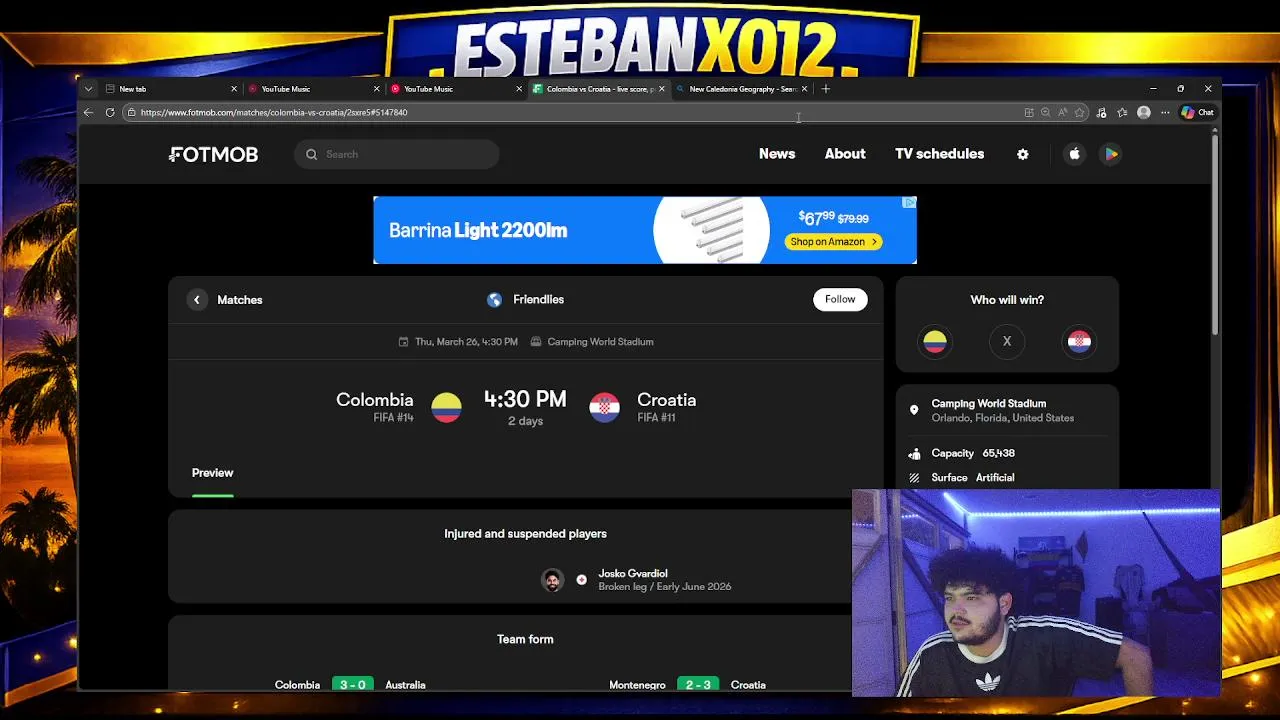1280x720 pixels.
Task: Click the zoom icon in address bar
Action: click(1045, 113)
